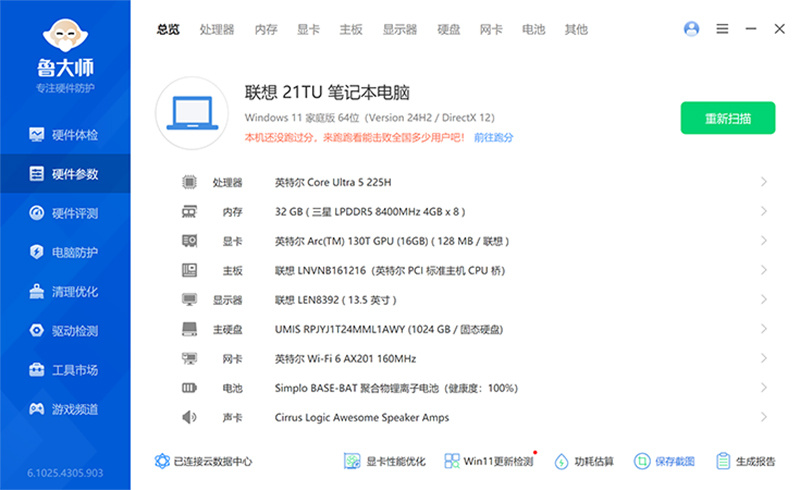The width and height of the screenshot is (800, 490).
Task: Click the Cirrus Logic Awesome Speaker Amps text
Action: point(362,418)
